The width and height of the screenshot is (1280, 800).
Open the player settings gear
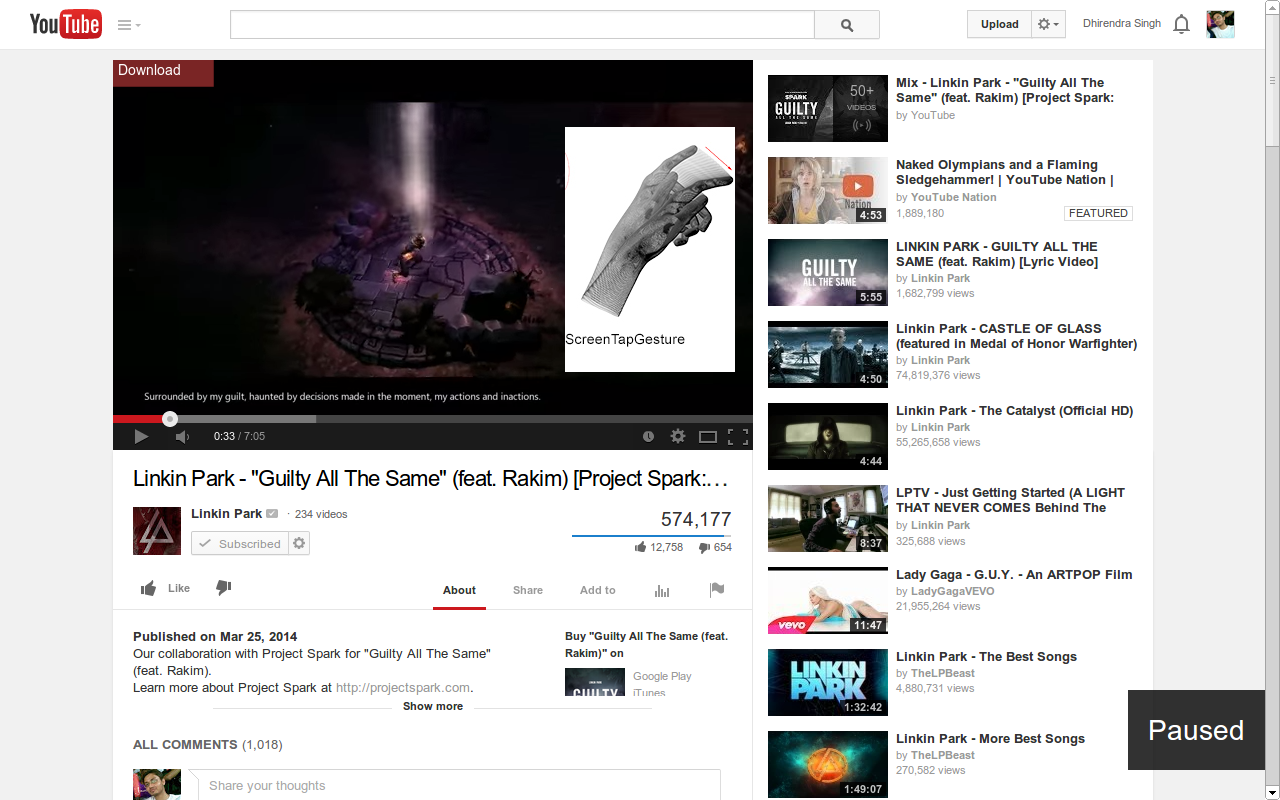pyautogui.click(x=678, y=436)
